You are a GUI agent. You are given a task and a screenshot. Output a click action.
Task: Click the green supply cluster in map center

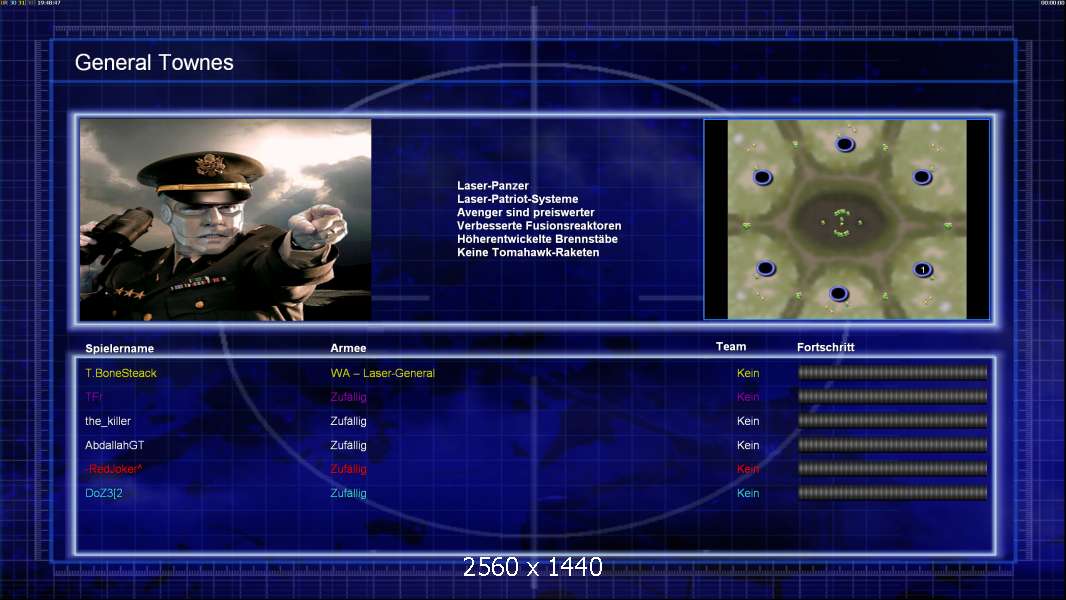842,223
